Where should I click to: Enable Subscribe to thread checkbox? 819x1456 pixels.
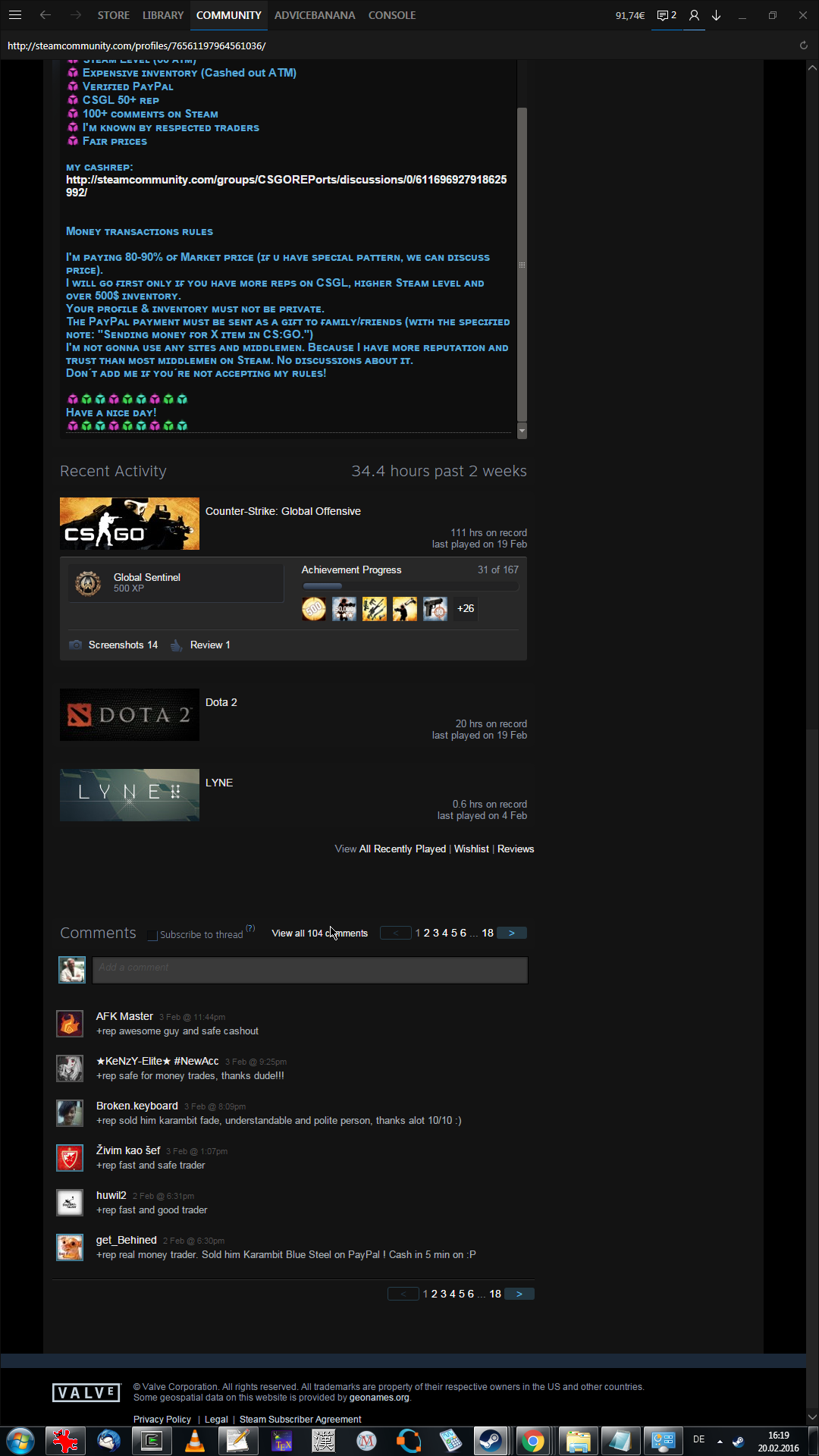(152, 935)
